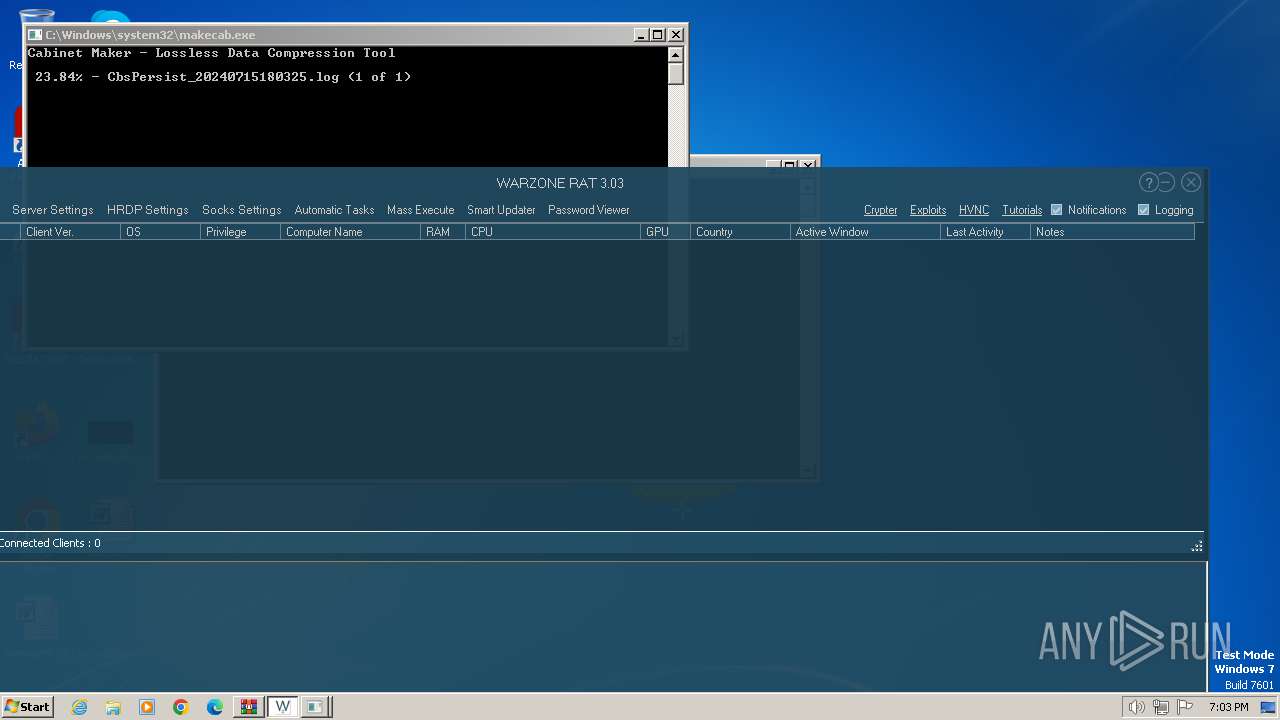Click the makecab.exe title bar icon
Screen dimensions: 1280x720
[35, 34]
